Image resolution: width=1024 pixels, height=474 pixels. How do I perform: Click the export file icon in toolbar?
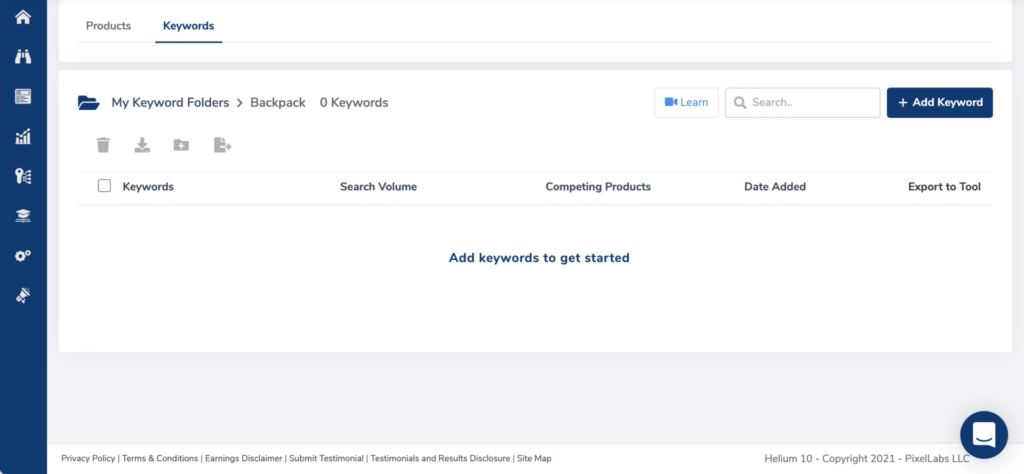click(222, 145)
